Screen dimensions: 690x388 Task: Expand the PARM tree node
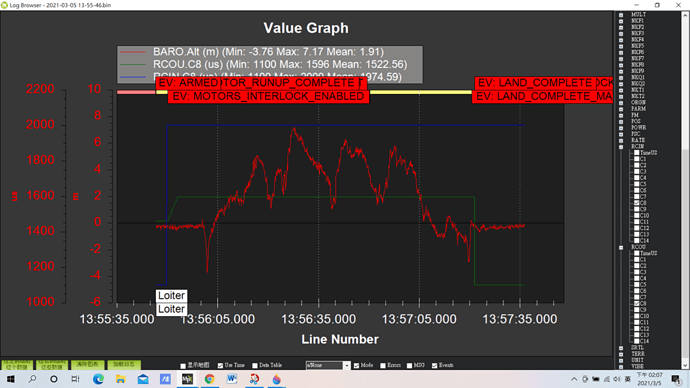621,109
